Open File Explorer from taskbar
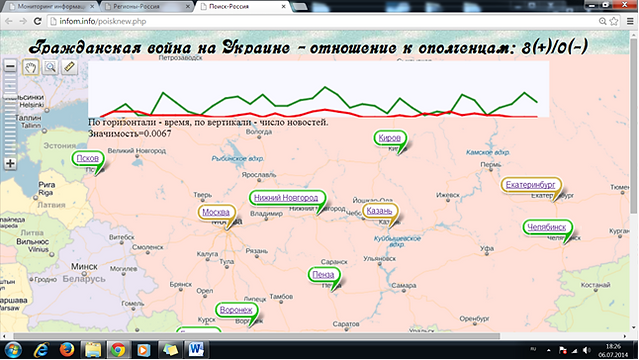The width and height of the screenshot is (639, 360). point(93,350)
